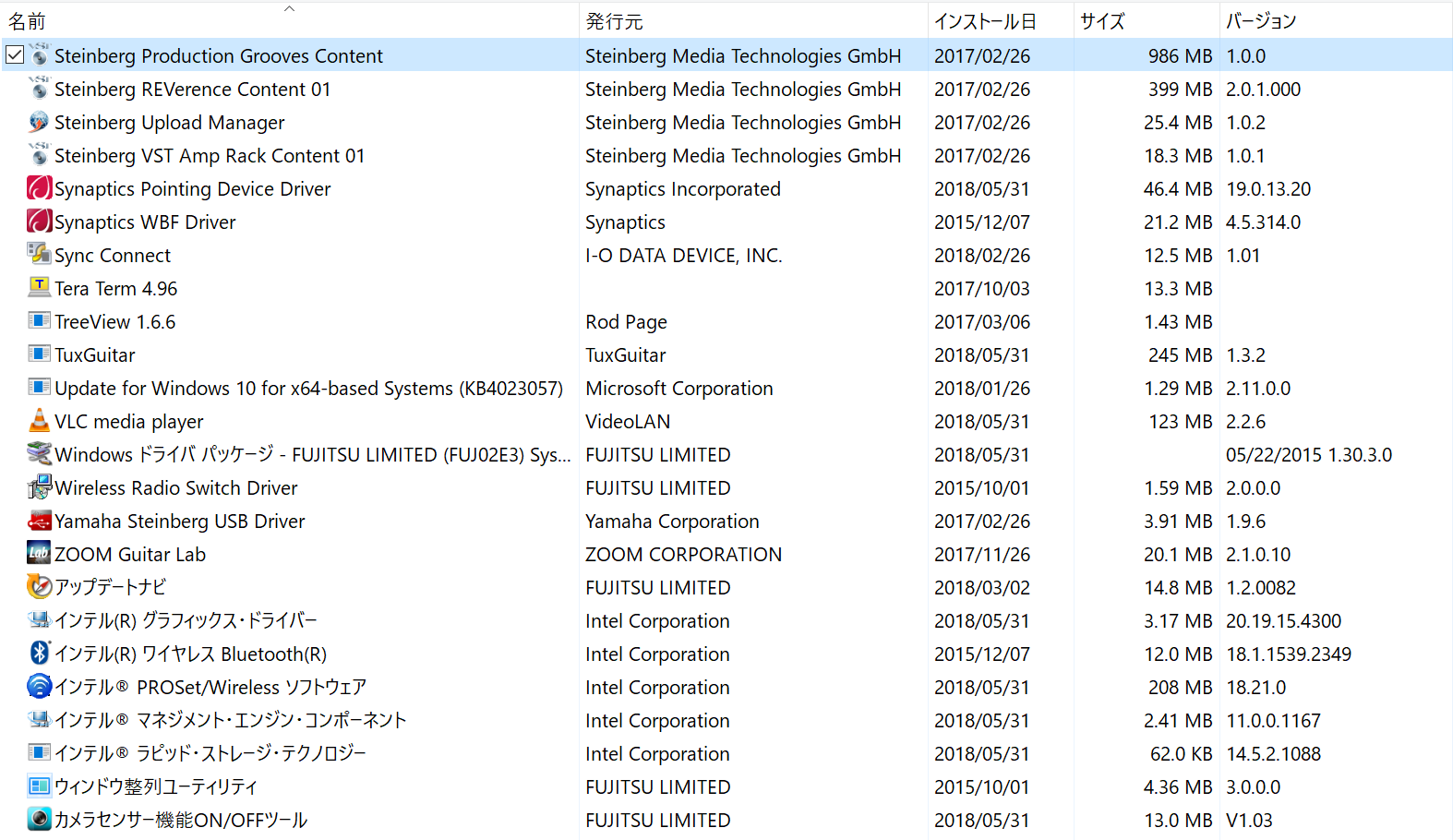Sort by the 名前 column header
Screen dimensions: 1453x840
coord(28,21)
